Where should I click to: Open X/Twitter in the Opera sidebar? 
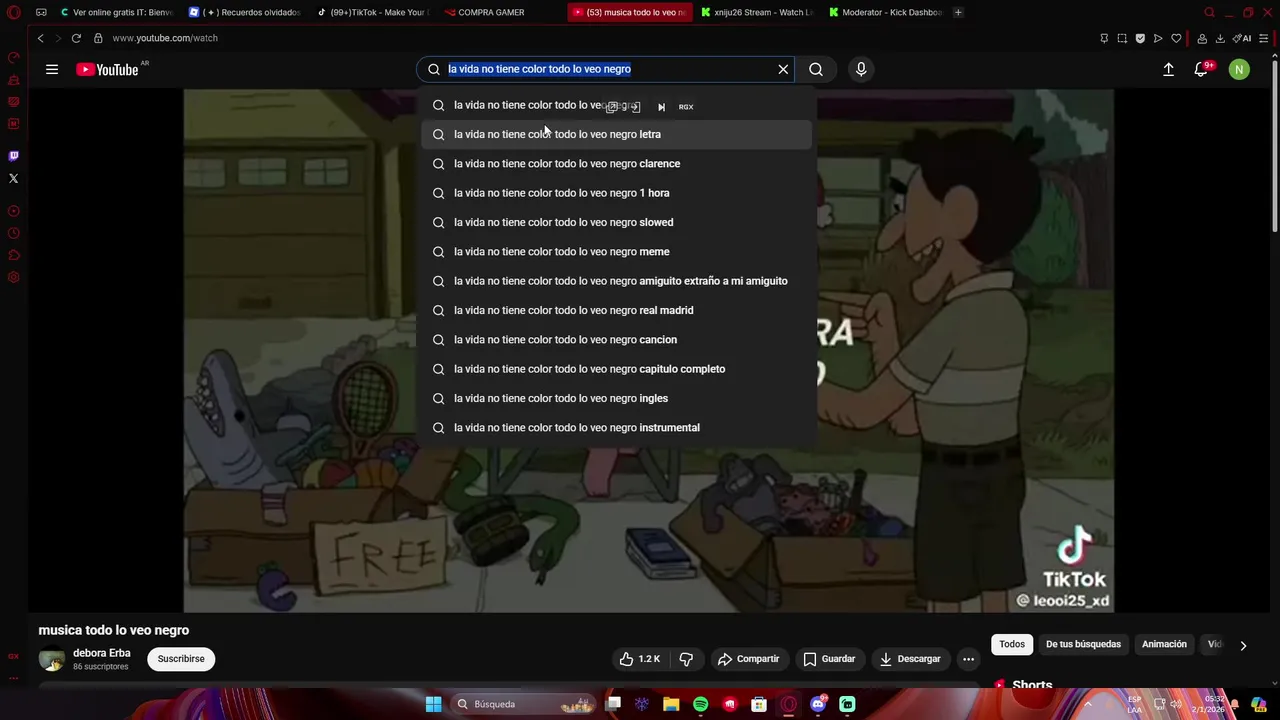click(13, 178)
